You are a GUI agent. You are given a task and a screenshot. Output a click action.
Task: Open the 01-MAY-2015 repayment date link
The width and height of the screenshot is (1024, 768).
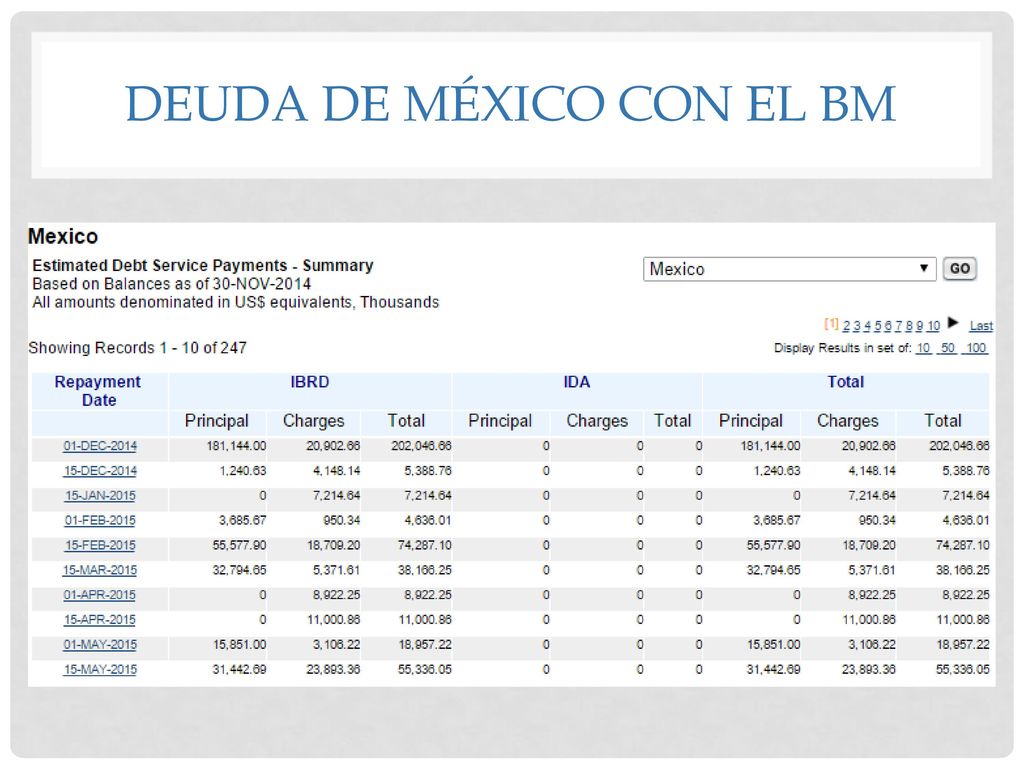[x=100, y=645]
